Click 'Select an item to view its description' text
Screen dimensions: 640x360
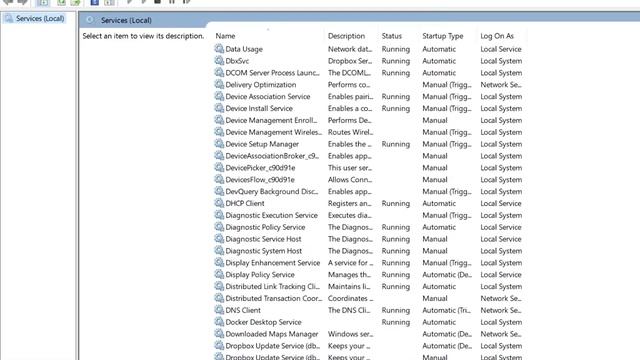pyautogui.click(x=143, y=36)
